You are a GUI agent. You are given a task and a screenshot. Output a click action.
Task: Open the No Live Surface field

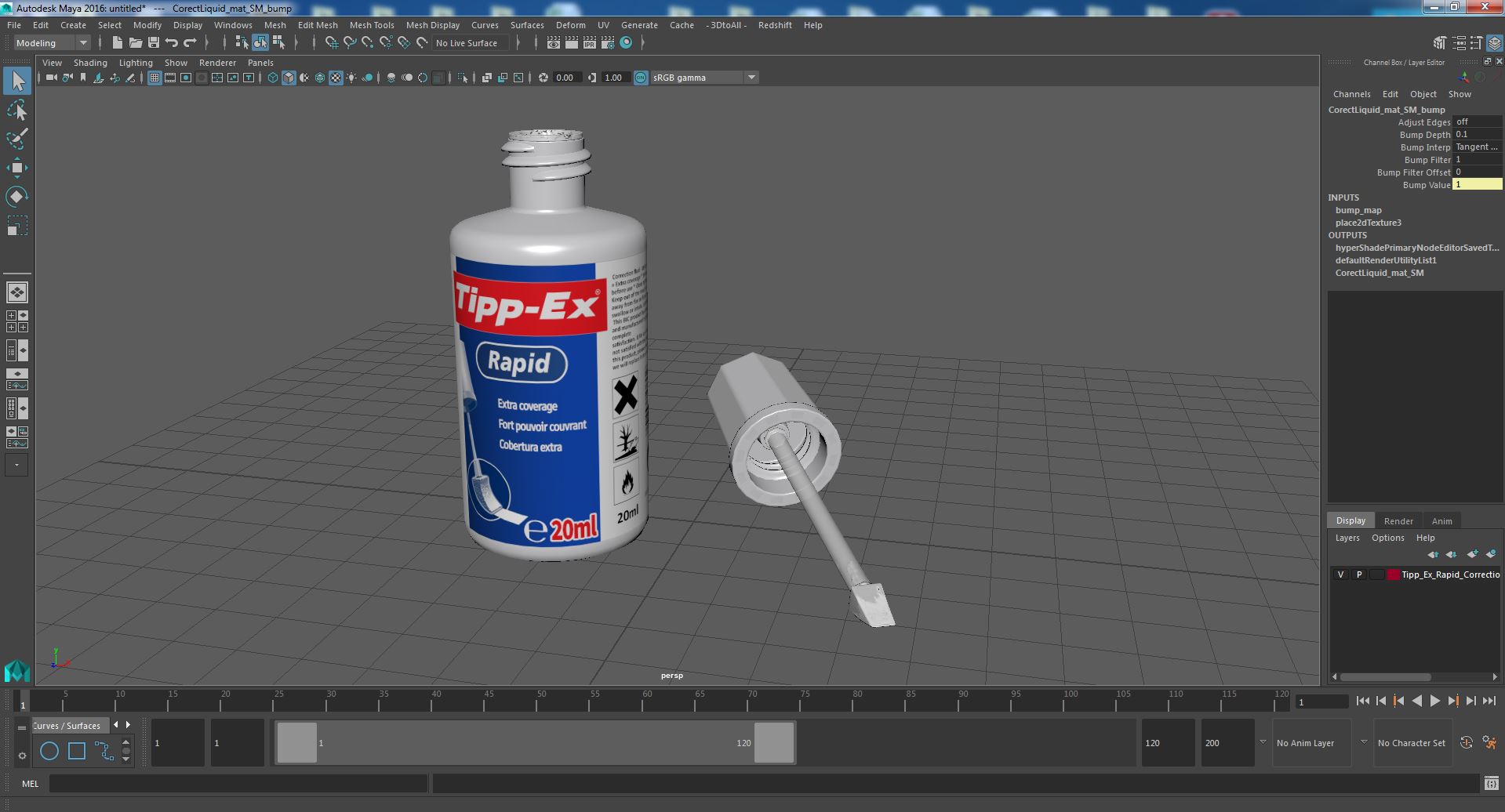pos(471,43)
